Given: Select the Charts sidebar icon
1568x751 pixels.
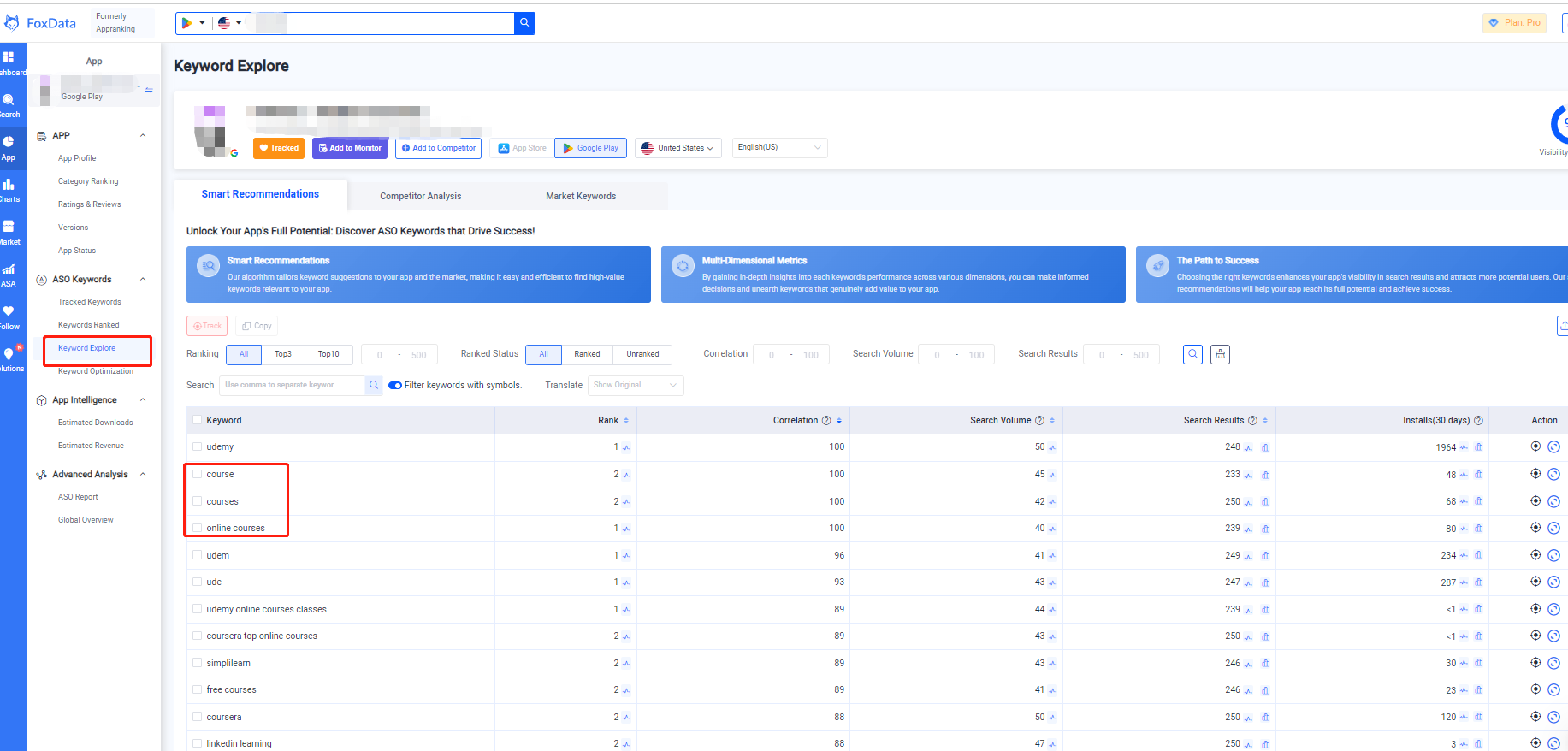Looking at the screenshot, I should click(x=9, y=190).
